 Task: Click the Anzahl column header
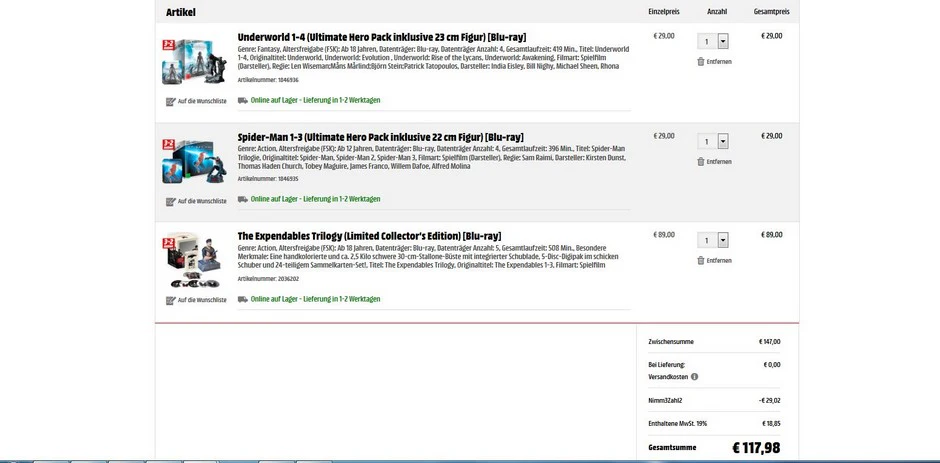[x=717, y=12]
